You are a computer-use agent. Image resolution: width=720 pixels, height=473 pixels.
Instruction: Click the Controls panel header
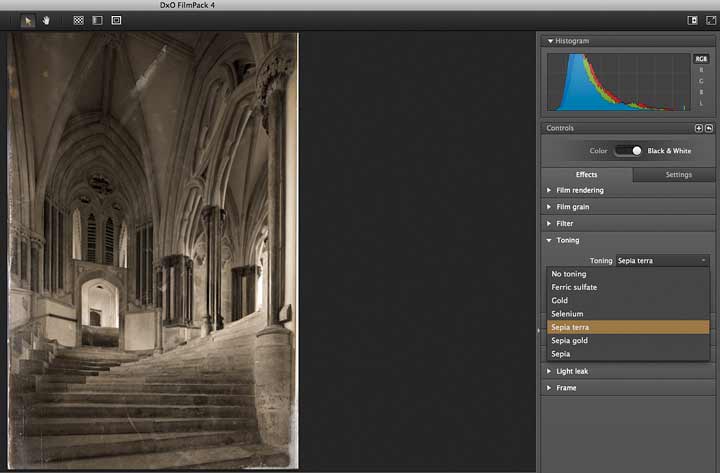pyautogui.click(x=628, y=128)
